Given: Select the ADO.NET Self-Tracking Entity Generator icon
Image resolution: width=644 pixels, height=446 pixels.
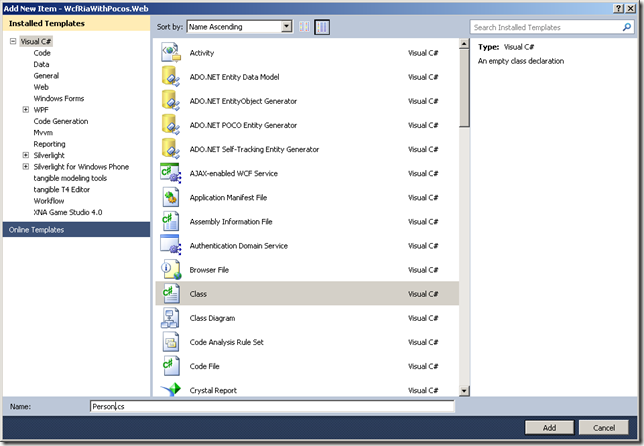Looking at the screenshot, I should click(x=171, y=149).
